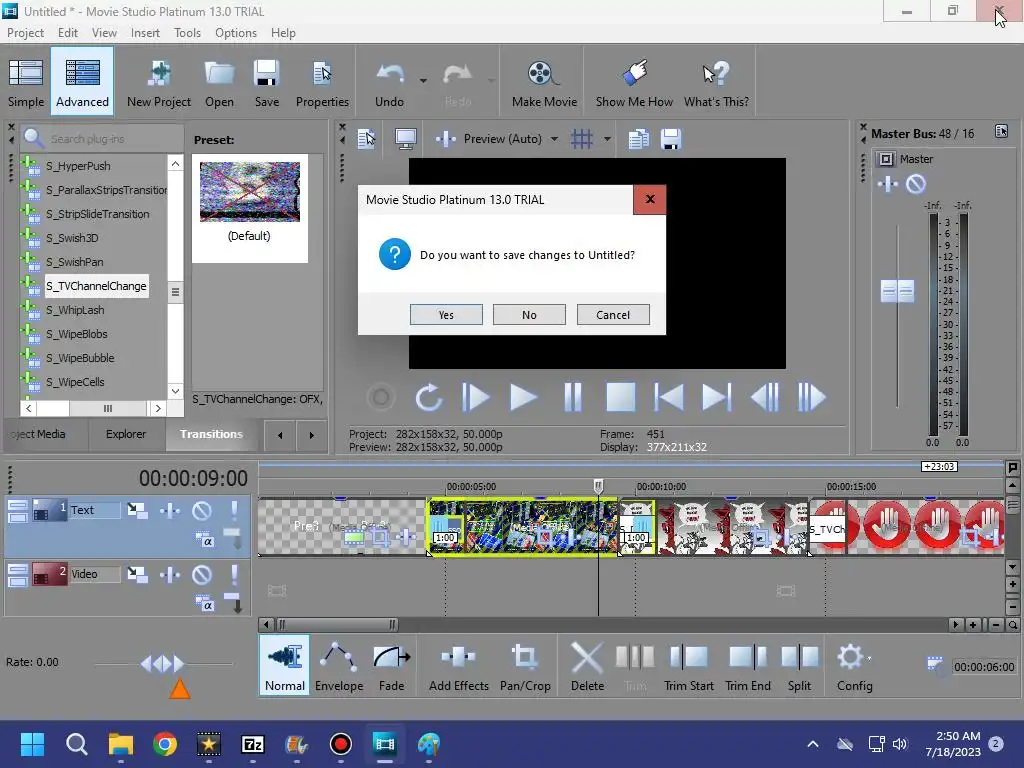The width and height of the screenshot is (1024, 768).
Task: Open the Tools menu
Action: [187, 33]
